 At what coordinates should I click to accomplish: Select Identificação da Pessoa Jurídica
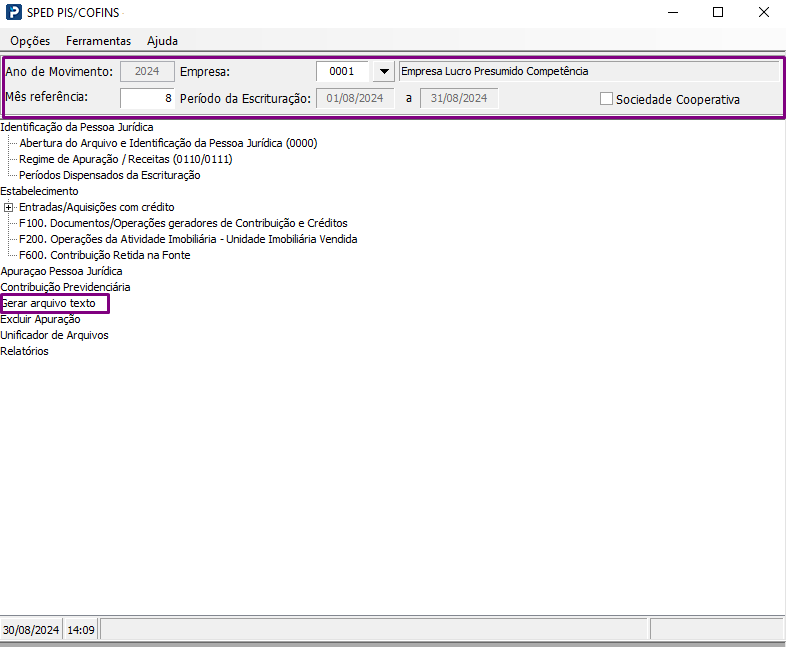click(x=77, y=127)
